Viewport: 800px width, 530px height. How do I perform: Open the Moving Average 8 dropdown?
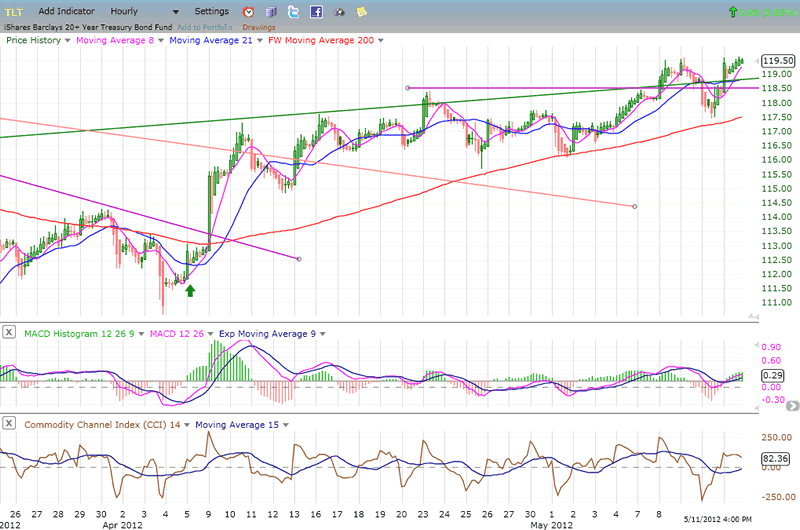(x=162, y=40)
